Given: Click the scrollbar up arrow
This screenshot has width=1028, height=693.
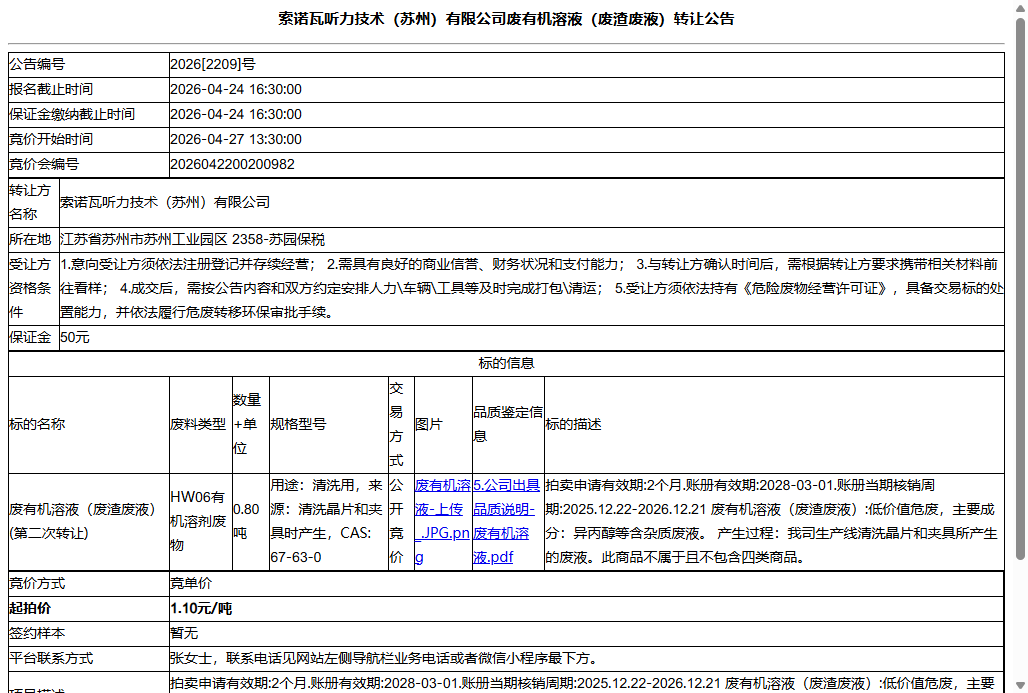Looking at the screenshot, I should click(1020, 7).
